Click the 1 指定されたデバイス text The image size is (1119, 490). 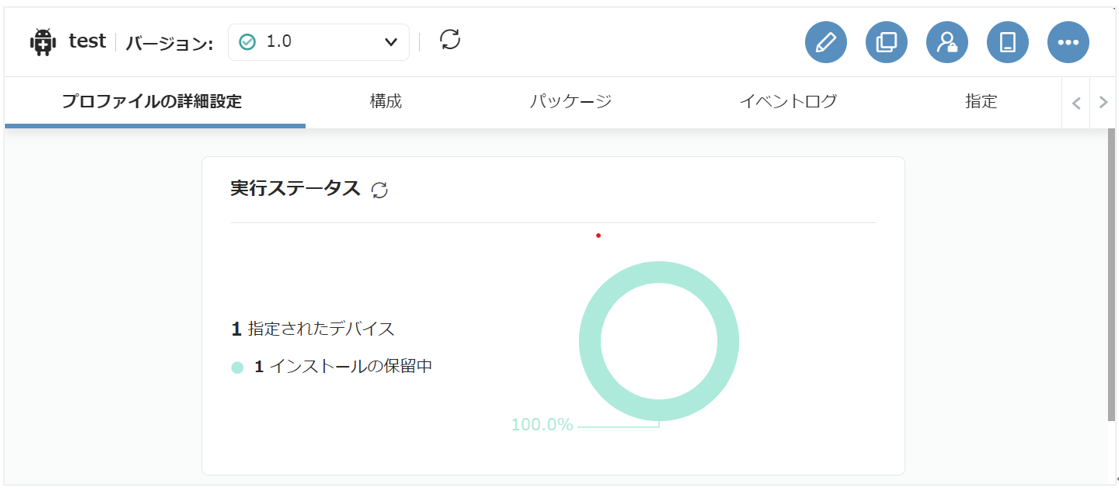click(x=313, y=330)
